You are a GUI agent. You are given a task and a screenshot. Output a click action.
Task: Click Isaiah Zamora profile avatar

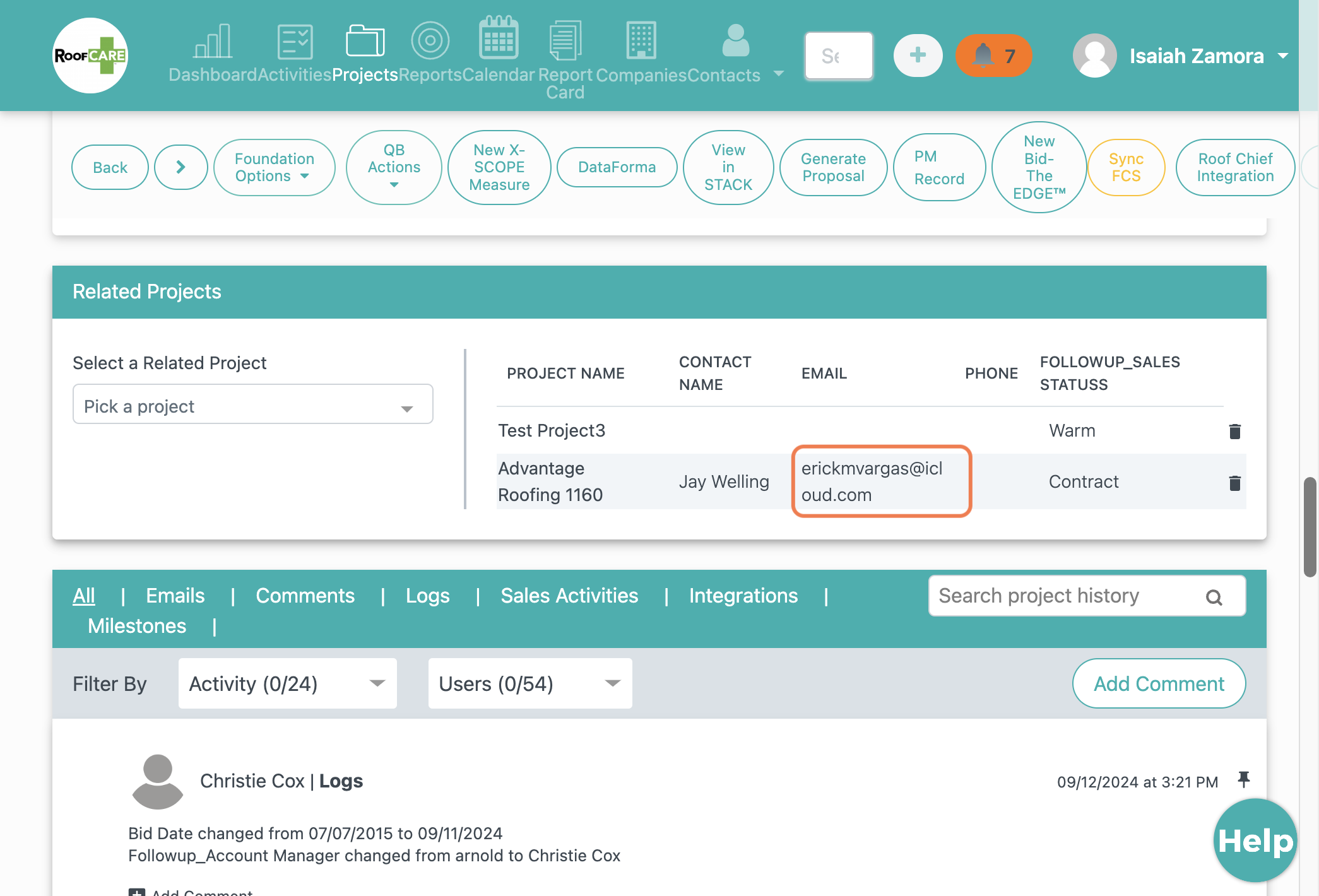point(1094,56)
